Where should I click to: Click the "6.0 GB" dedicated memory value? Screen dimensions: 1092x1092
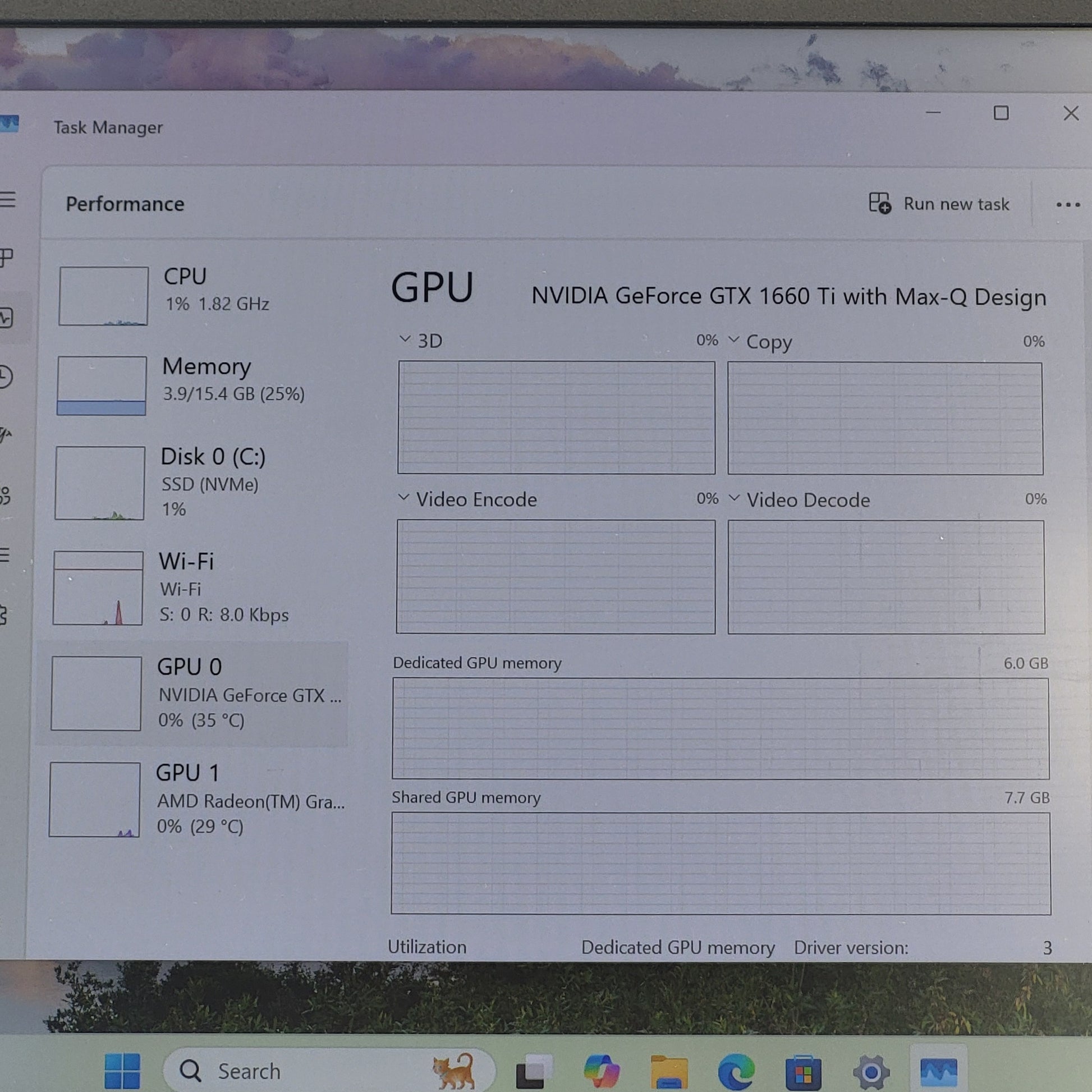point(1026,663)
